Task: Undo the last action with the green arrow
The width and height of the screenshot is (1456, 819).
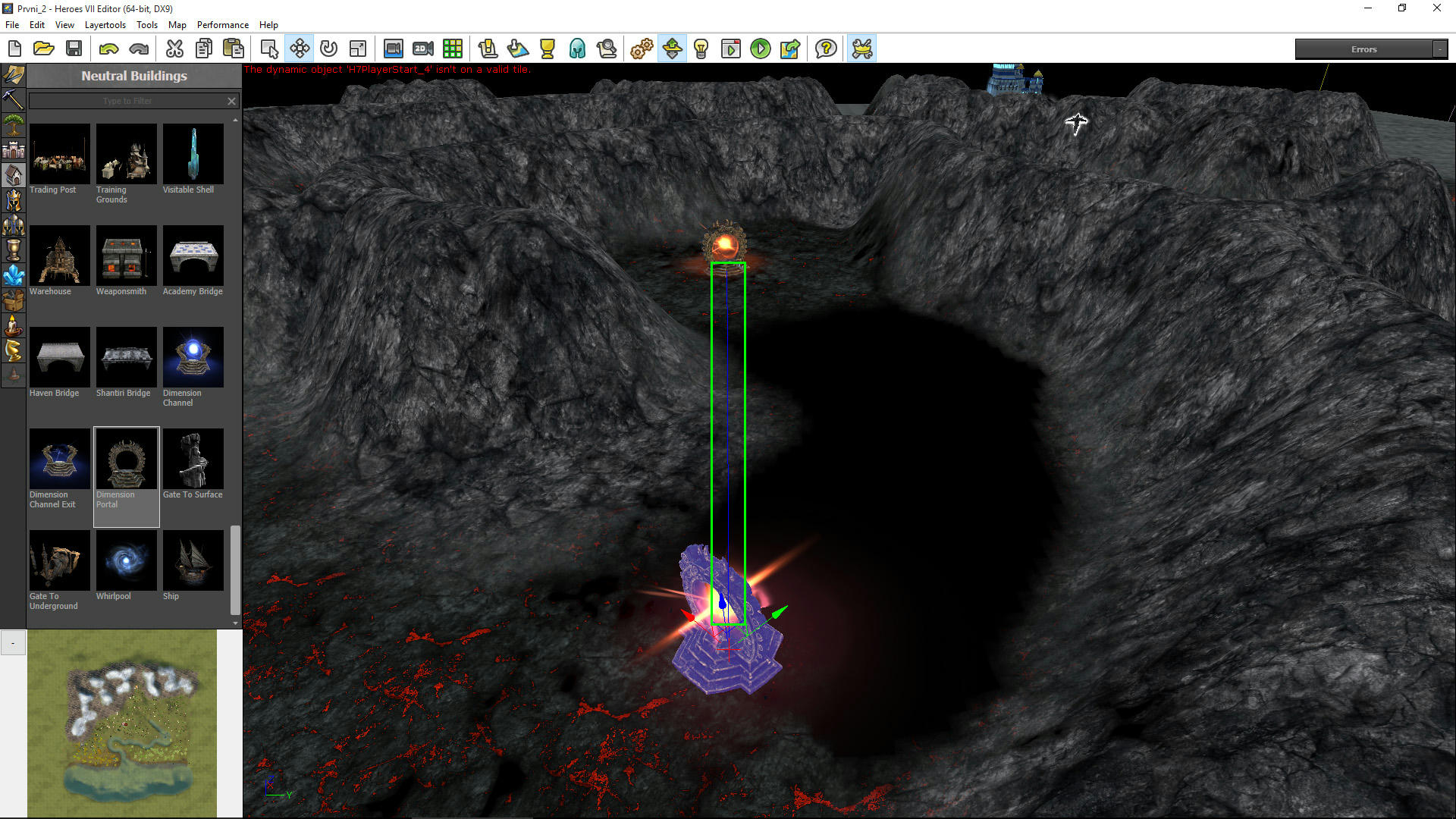Action: click(x=109, y=49)
